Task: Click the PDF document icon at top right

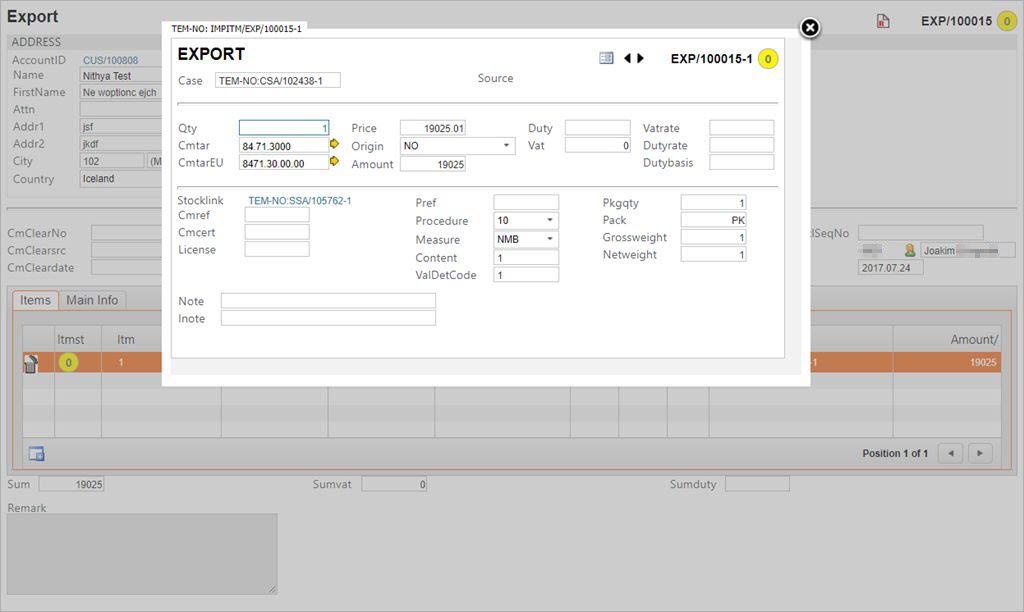Action: point(883,21)
